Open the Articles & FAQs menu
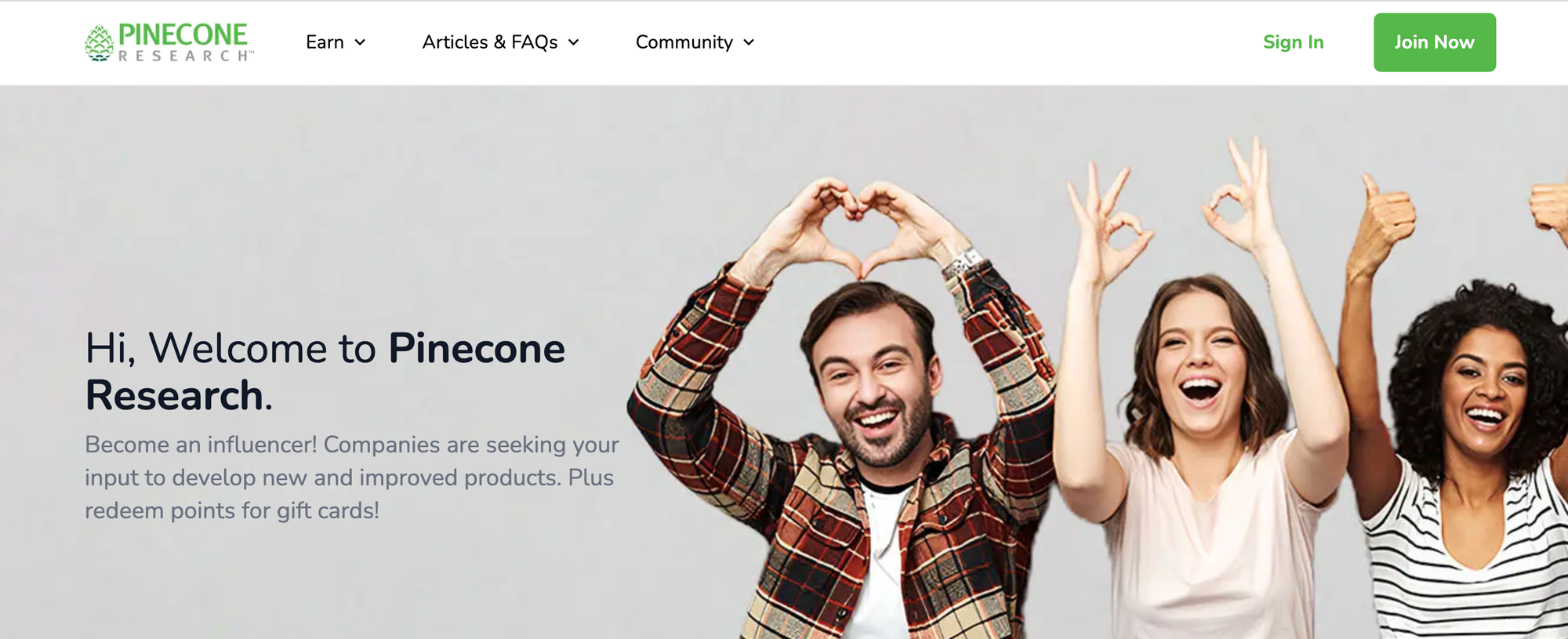The width and height of the screenshot is (1568, 639). (x=490, y=42)
